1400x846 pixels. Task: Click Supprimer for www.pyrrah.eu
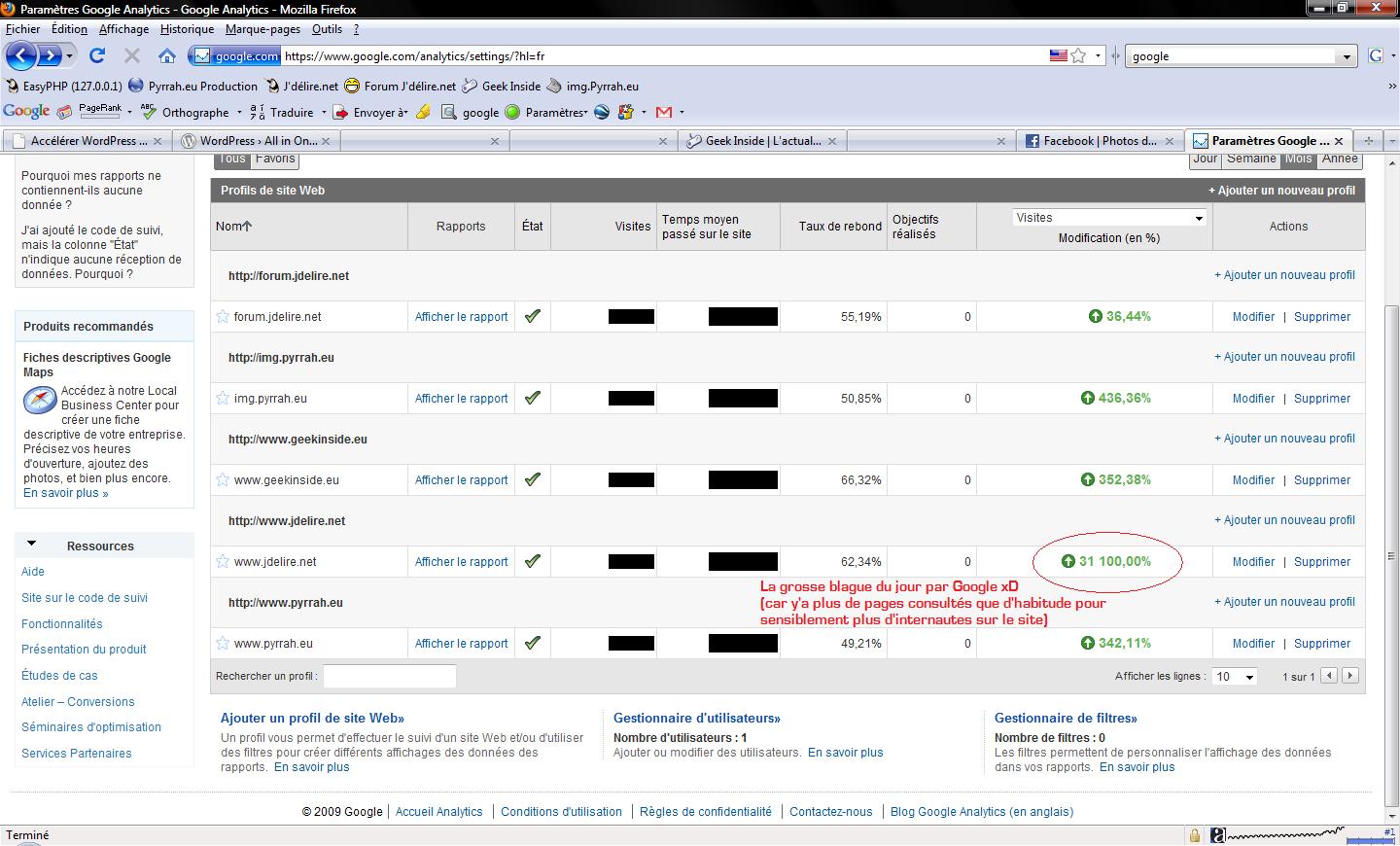point(1322,644)
